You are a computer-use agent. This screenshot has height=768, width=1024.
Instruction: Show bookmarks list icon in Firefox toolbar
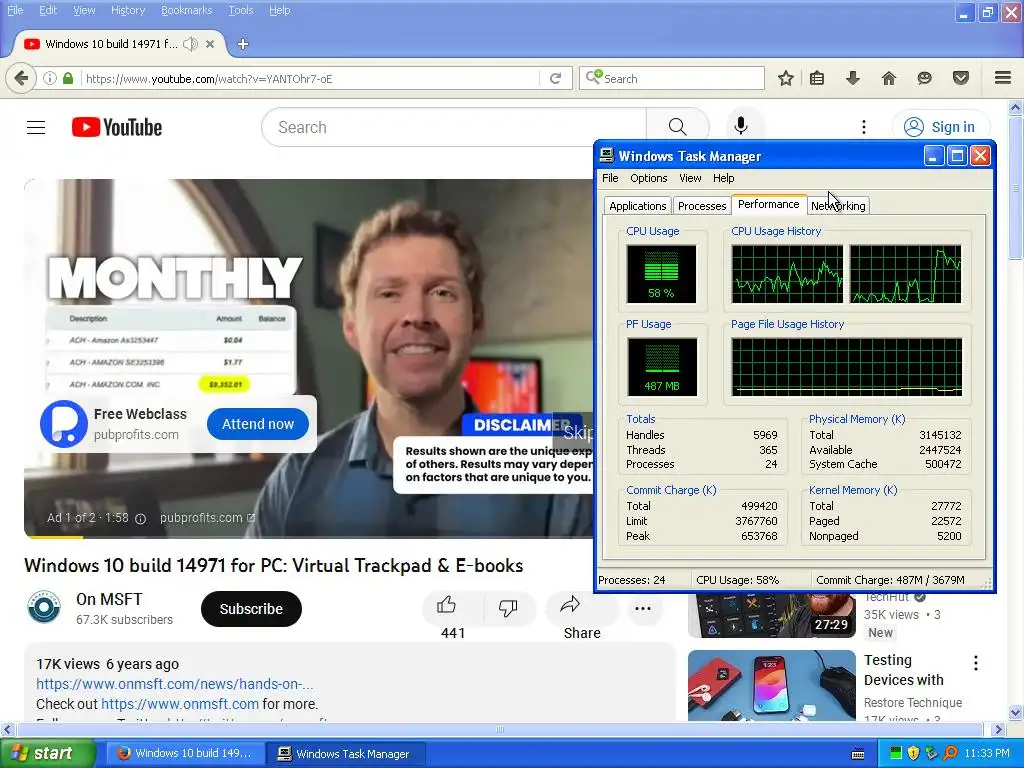pyautogui.click(x=817, y=78)
